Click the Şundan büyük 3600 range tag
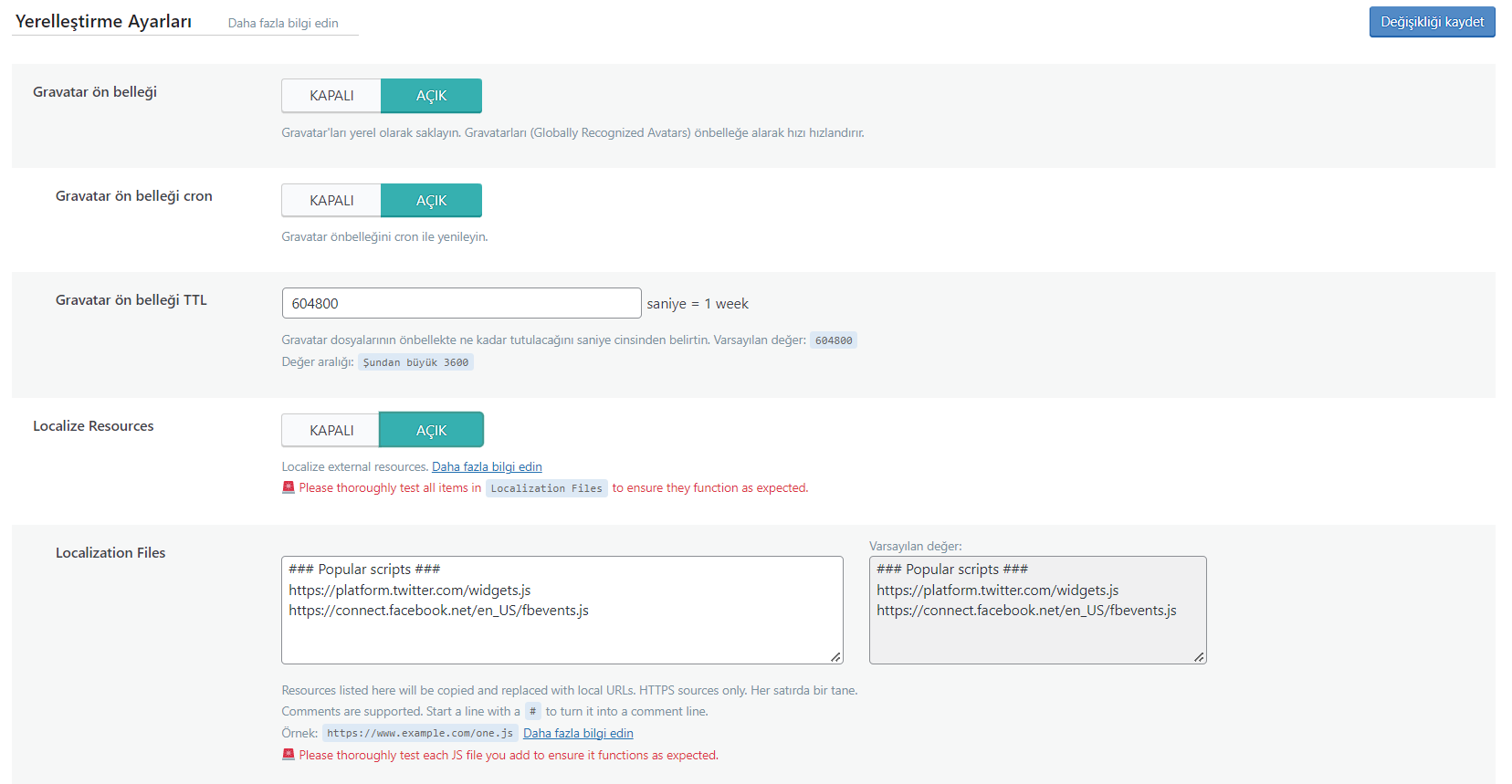The image size is (1512, 784). 415,362
